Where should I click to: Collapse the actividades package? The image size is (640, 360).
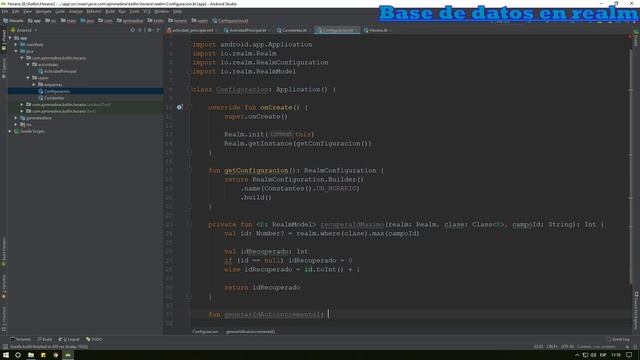28,64
